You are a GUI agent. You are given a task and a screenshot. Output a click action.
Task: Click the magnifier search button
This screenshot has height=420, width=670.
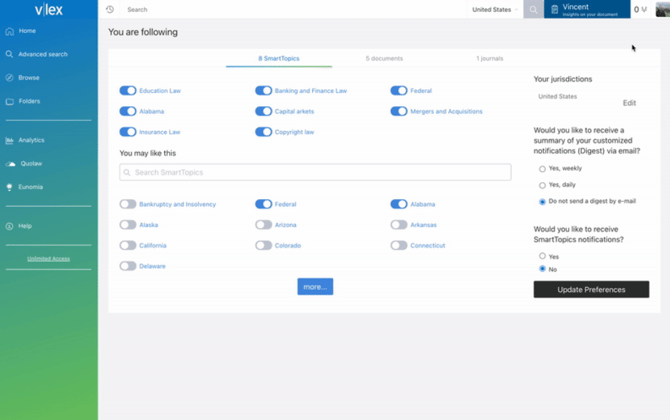tap(533, 9)
